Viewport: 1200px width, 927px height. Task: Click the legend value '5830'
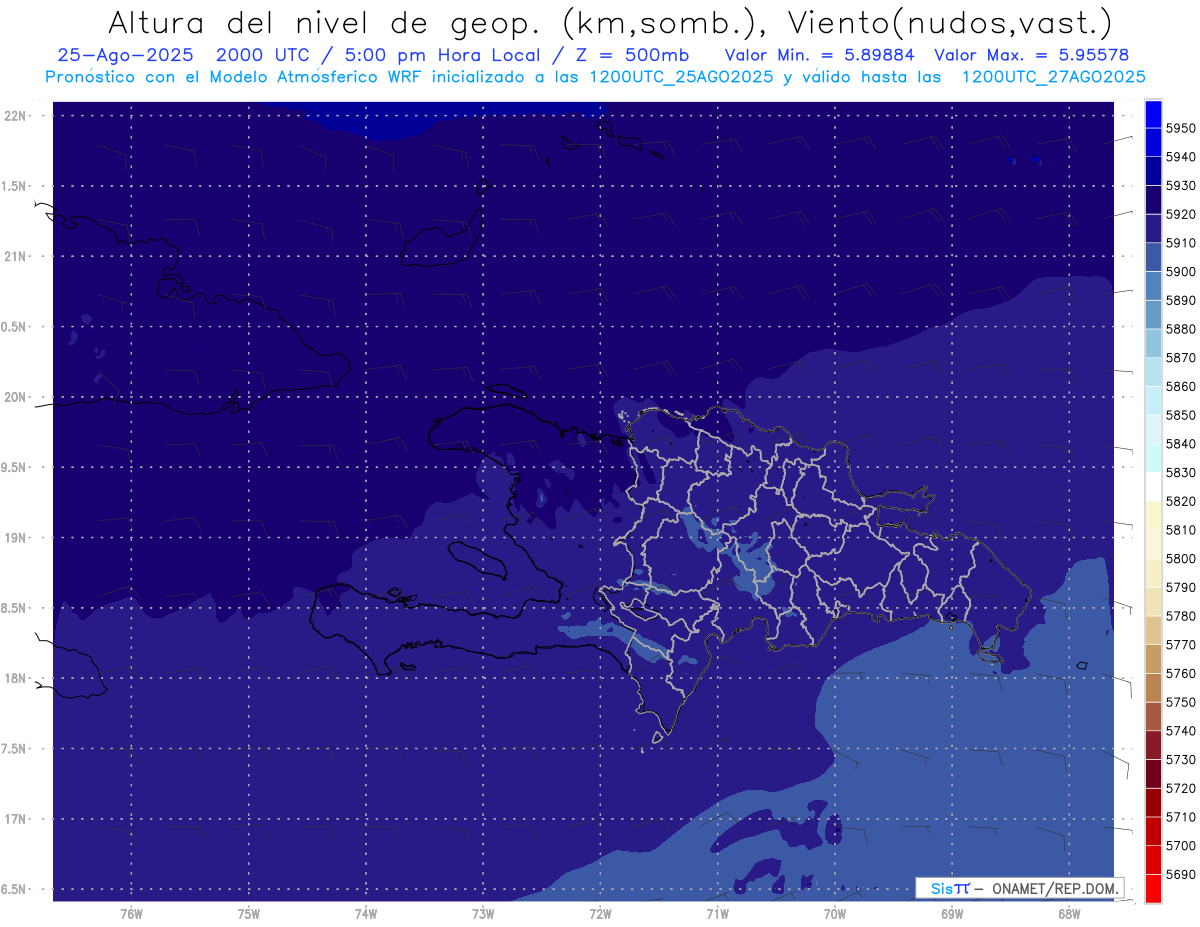(x=1181, y=472)
